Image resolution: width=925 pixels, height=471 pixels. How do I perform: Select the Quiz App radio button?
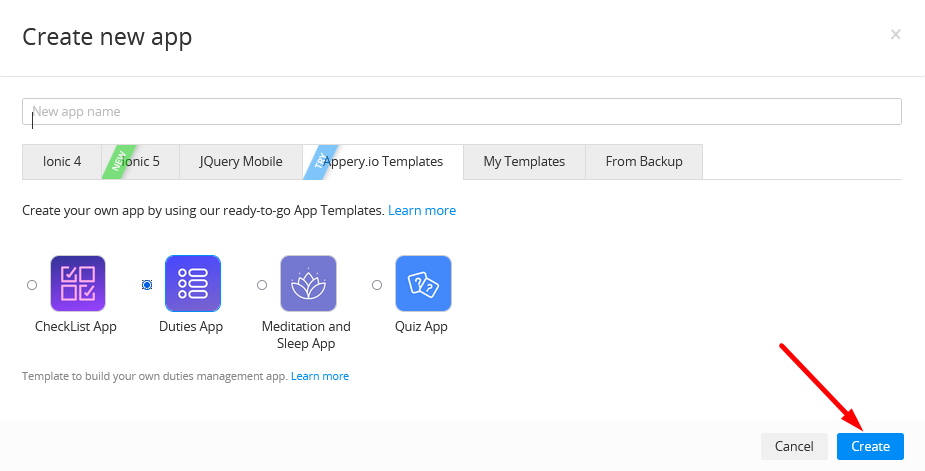click(x=377, y=285)
